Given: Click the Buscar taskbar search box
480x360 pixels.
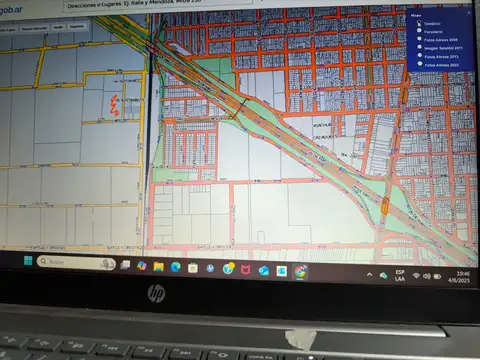Looking at the screenshot, I should 76,262.
